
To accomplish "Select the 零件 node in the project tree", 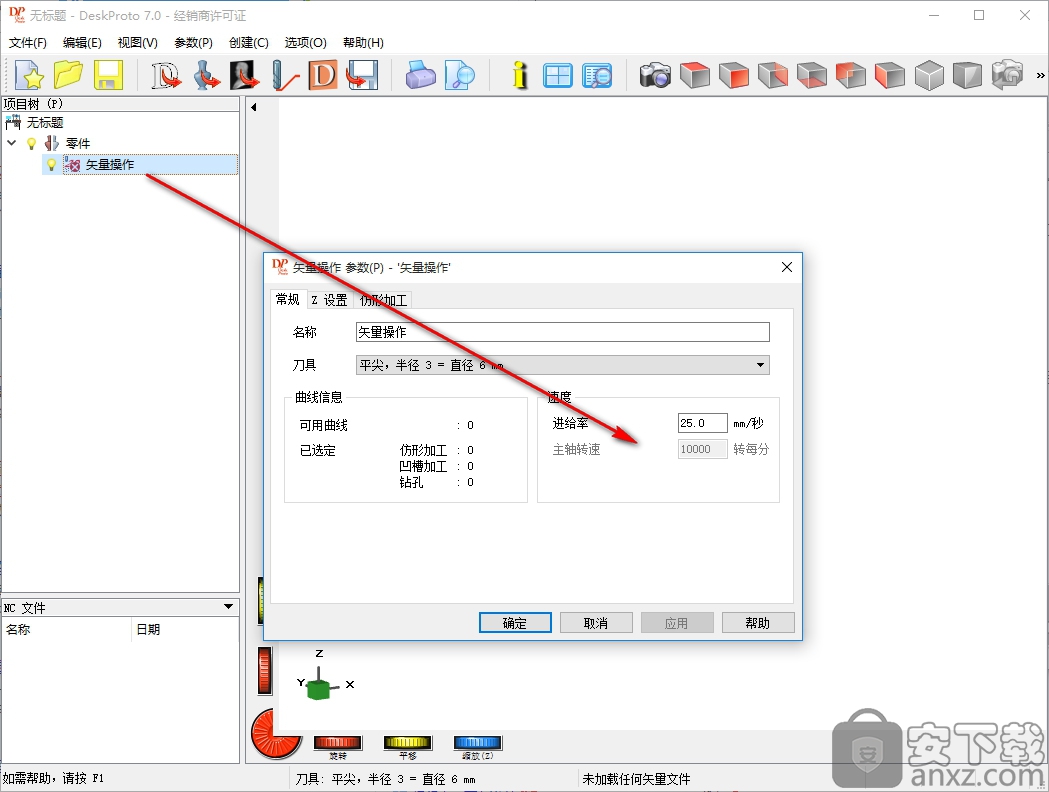I will click(x=78, y=143).
